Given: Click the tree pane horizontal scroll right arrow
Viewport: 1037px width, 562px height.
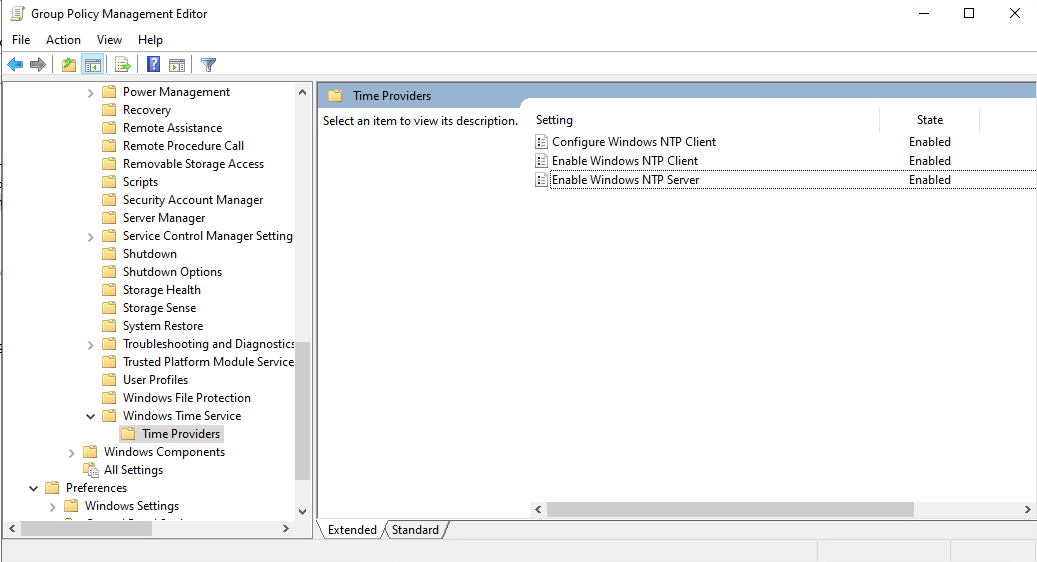Looking at the screenshot, I should tap(286, 528).
